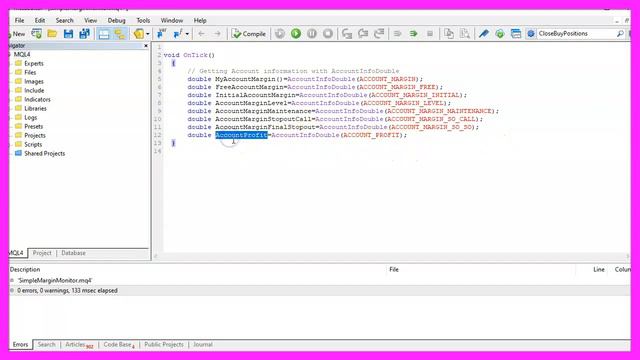Select the Include folder in Navigator

tap(34, 90)
